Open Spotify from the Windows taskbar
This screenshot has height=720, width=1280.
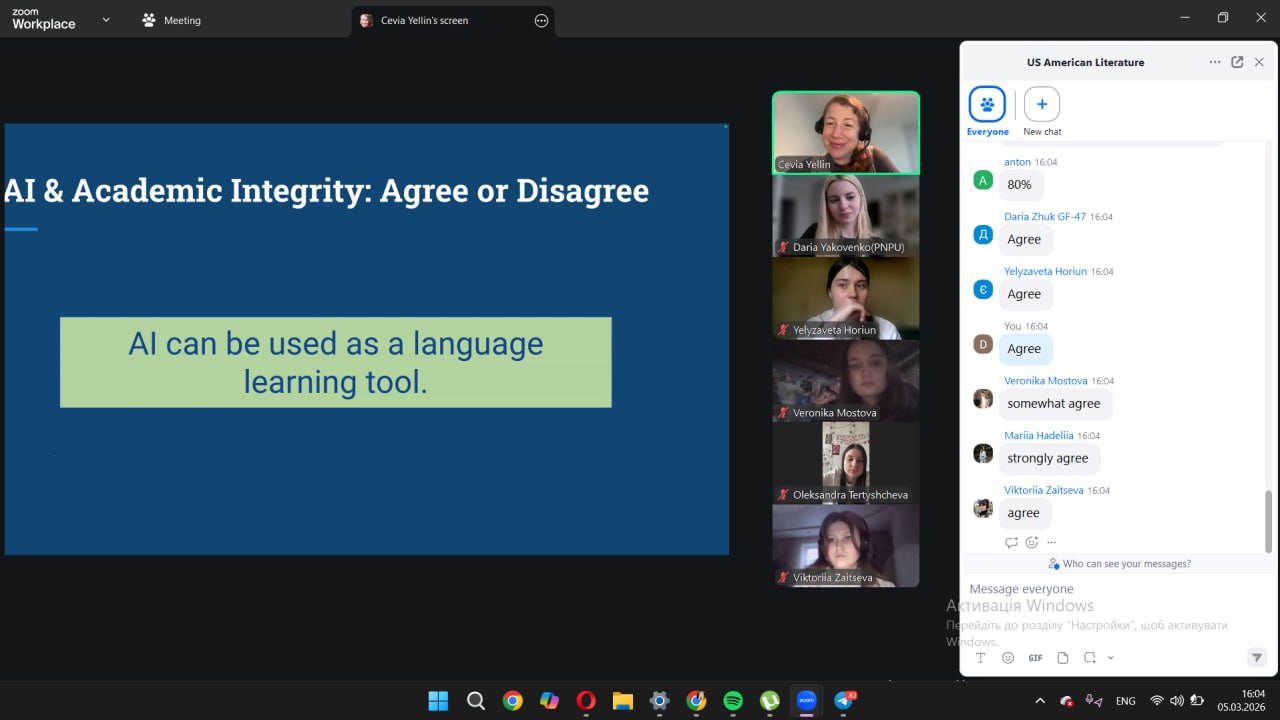(733, 701)
